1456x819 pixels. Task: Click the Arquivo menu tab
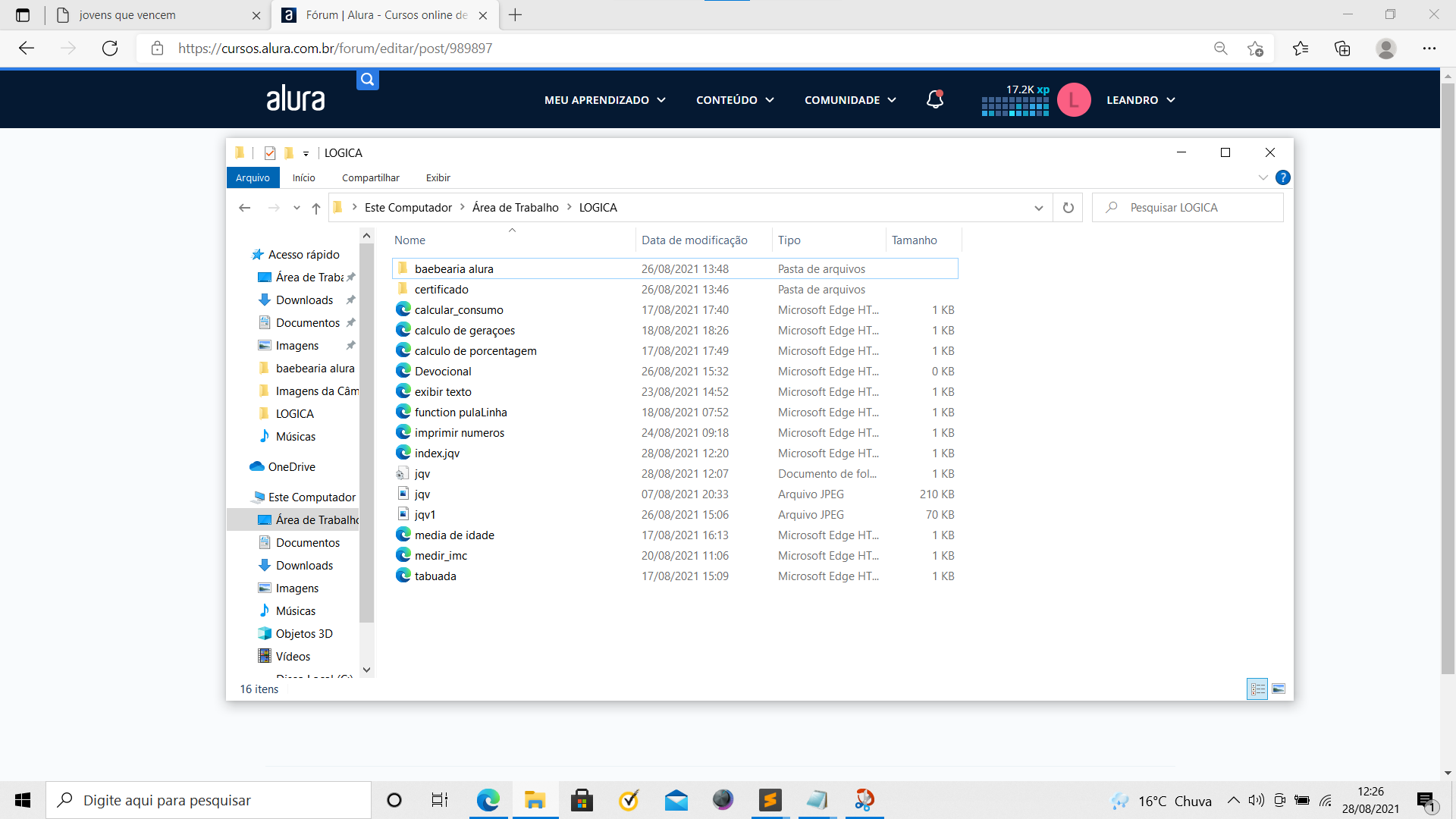pyautogui.click(x=253, y=177)
